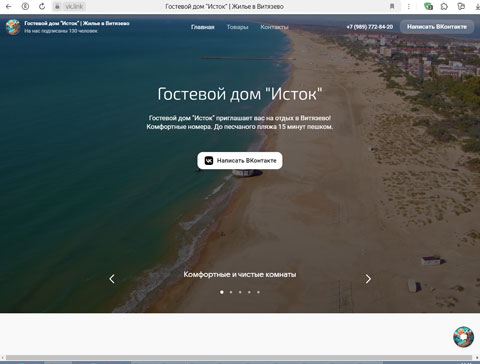Open the Товары menu item
This screenshot has width=480, height=364.
(x=237, y=27)
